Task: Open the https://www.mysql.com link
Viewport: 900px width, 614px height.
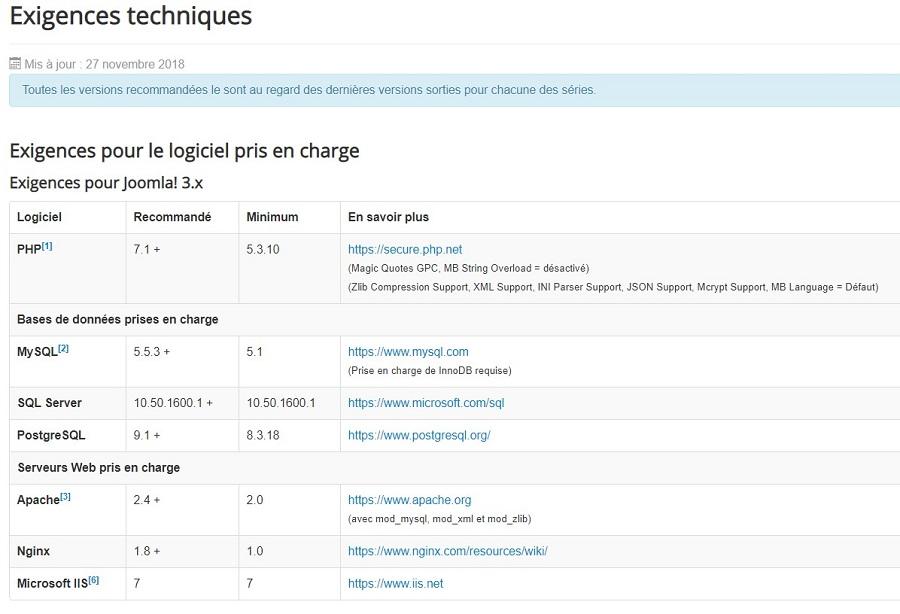Action: 408,352
